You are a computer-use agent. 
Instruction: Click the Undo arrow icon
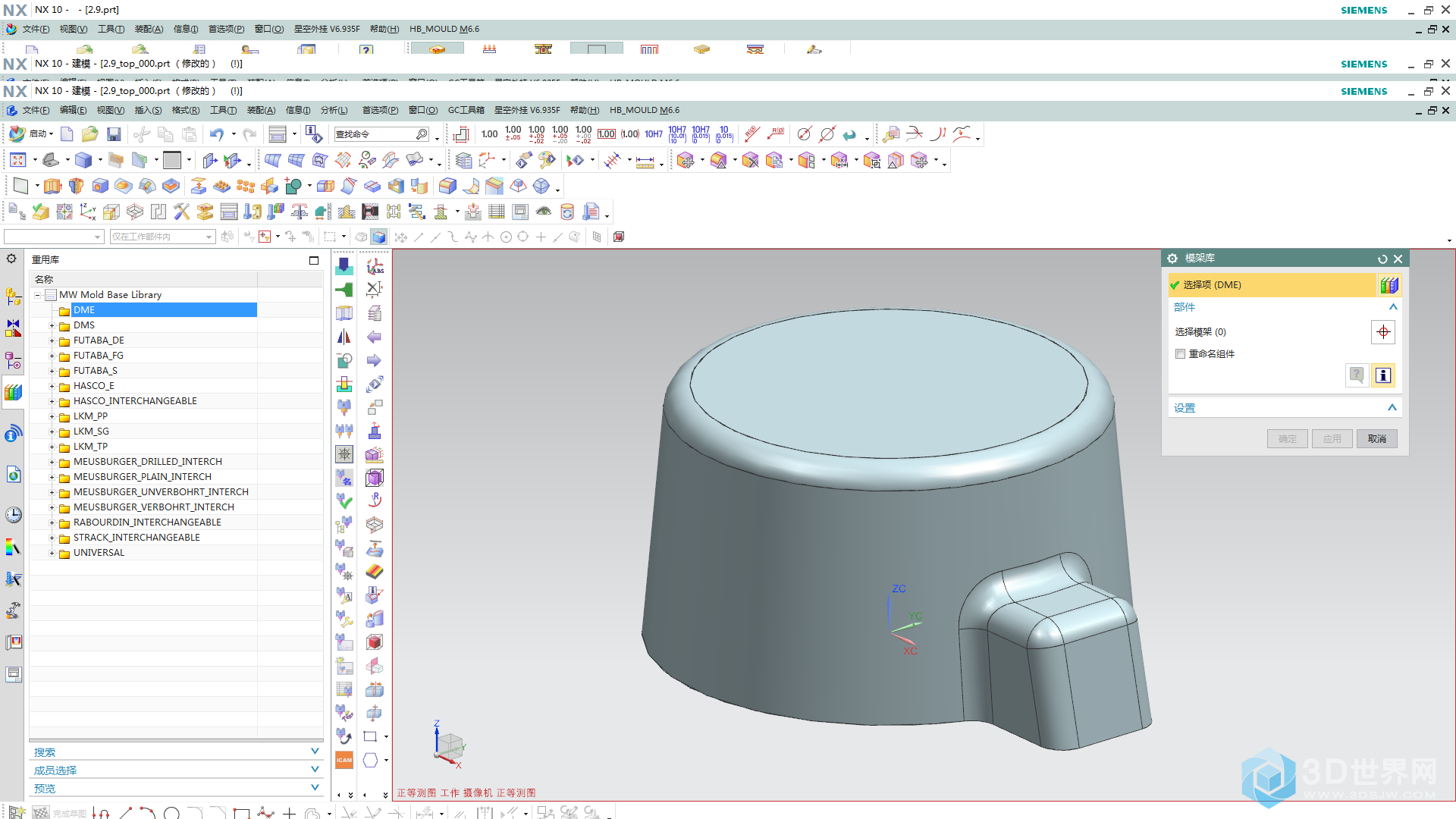(217, 135)
